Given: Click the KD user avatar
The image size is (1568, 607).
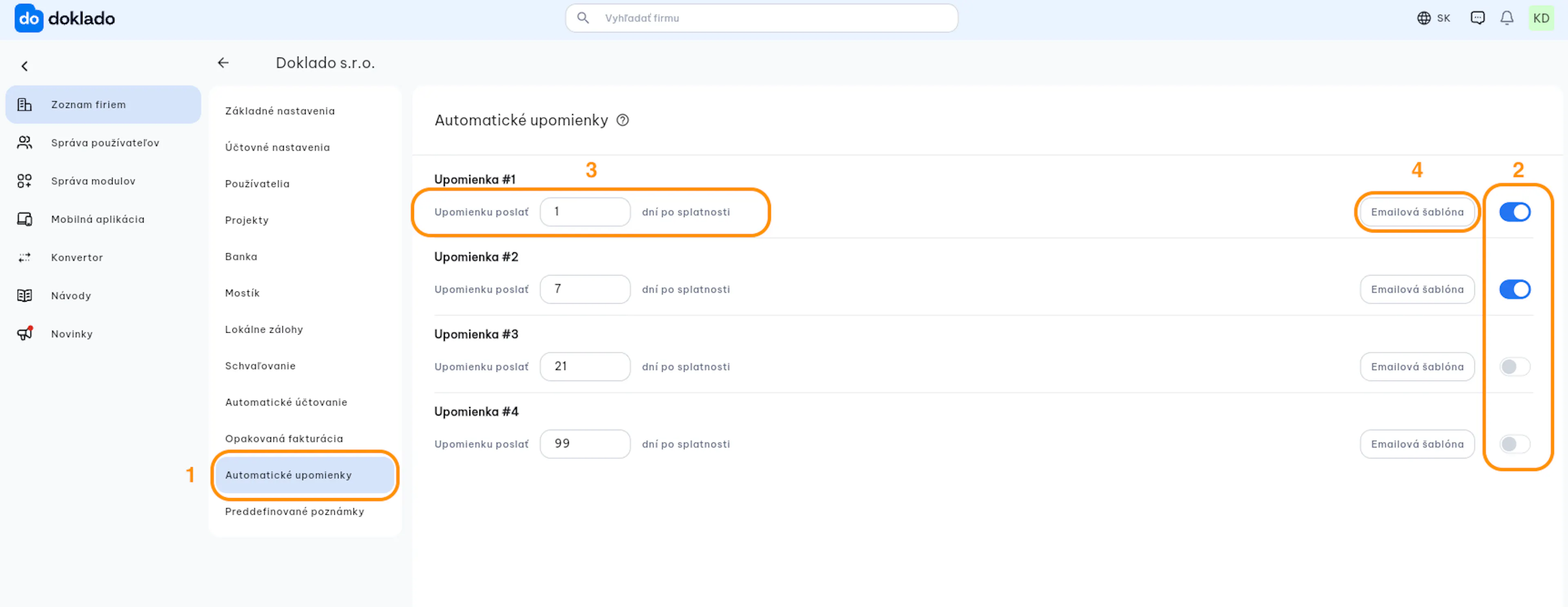Looking at the screenshot, I should coord(1541,18).
